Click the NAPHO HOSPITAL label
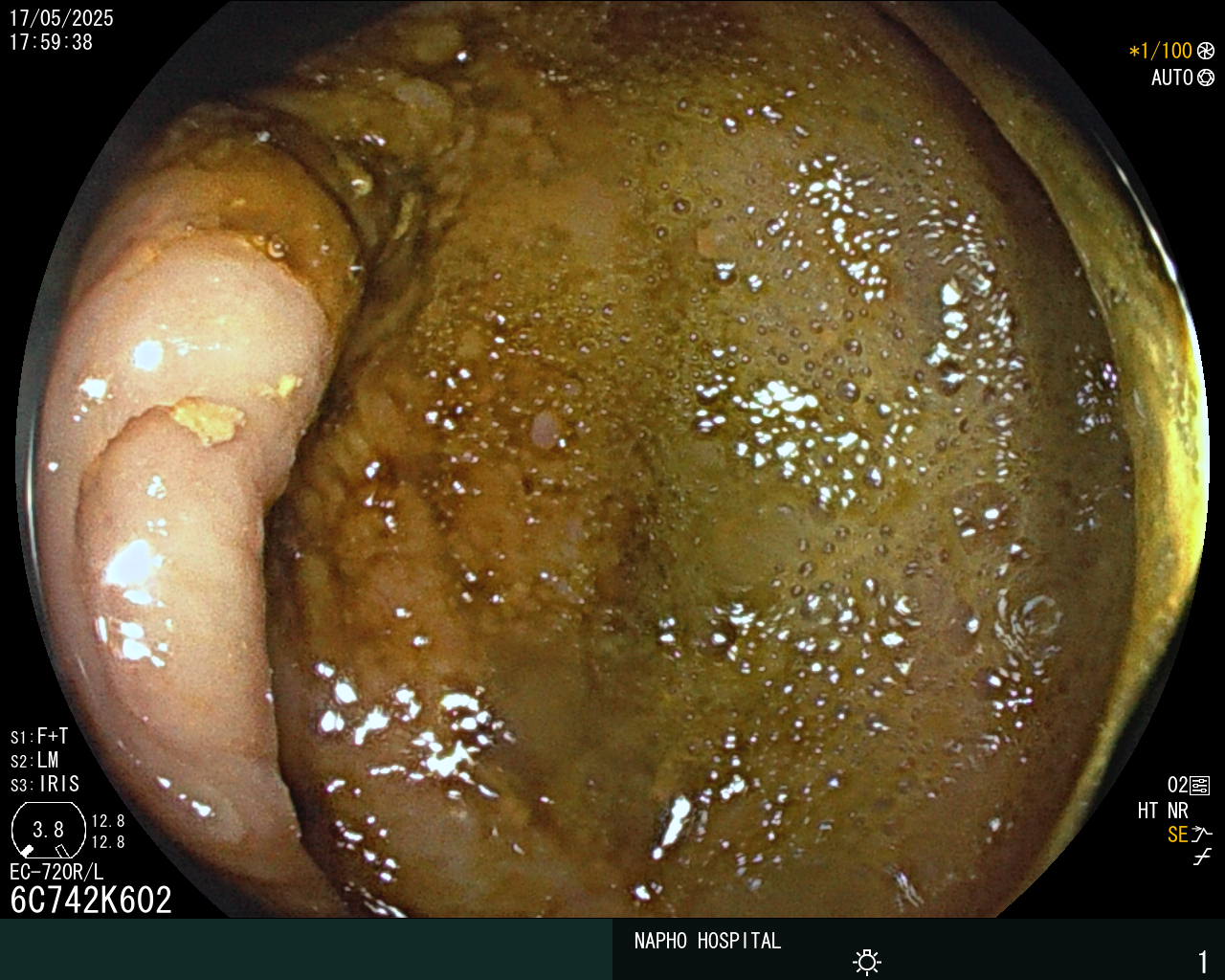1225x980 pixels. [707, 941]
